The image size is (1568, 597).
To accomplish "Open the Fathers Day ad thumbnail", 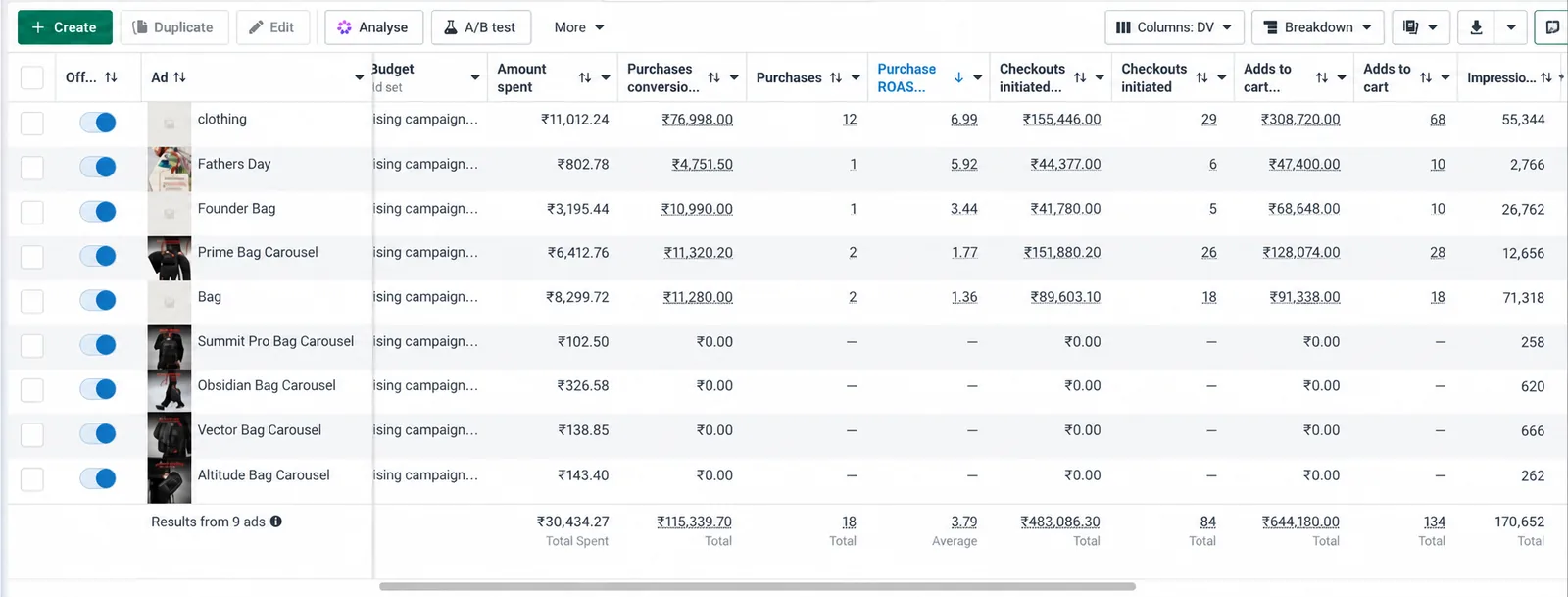I will [x=169, y=169].
